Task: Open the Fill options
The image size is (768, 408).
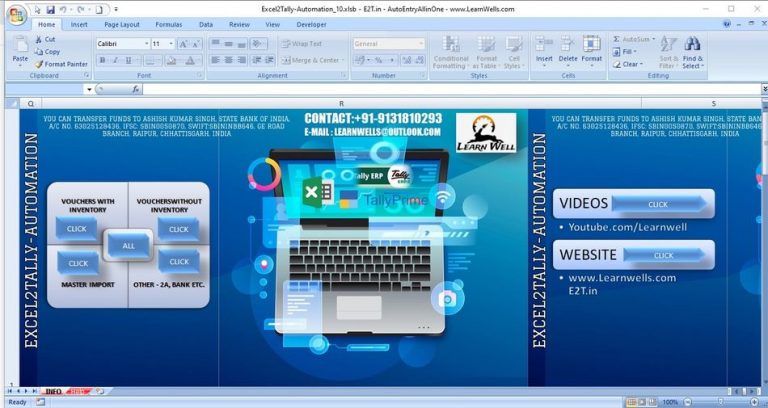Action: tap(624, 51)
